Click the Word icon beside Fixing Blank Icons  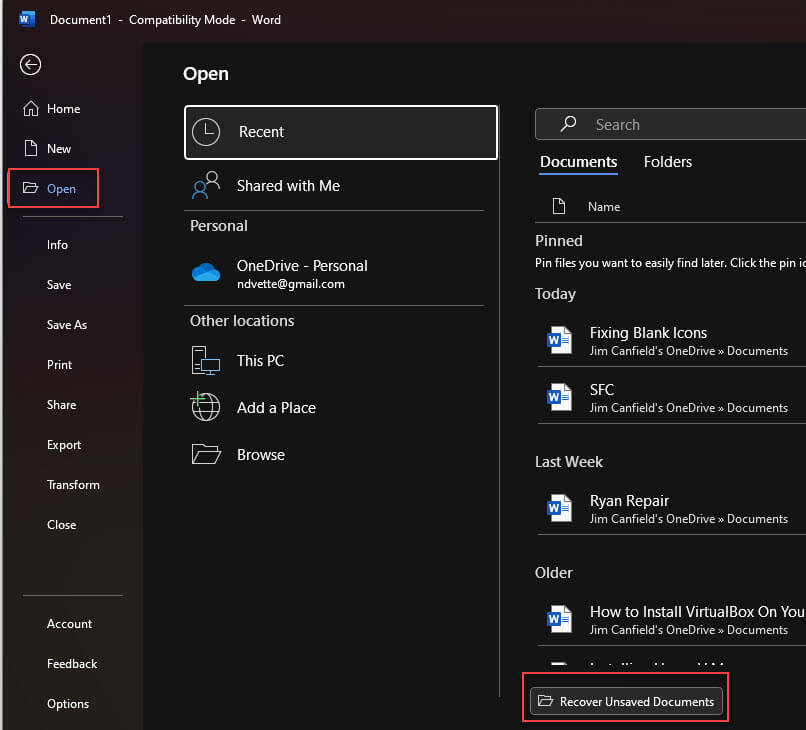pos(559,340)
